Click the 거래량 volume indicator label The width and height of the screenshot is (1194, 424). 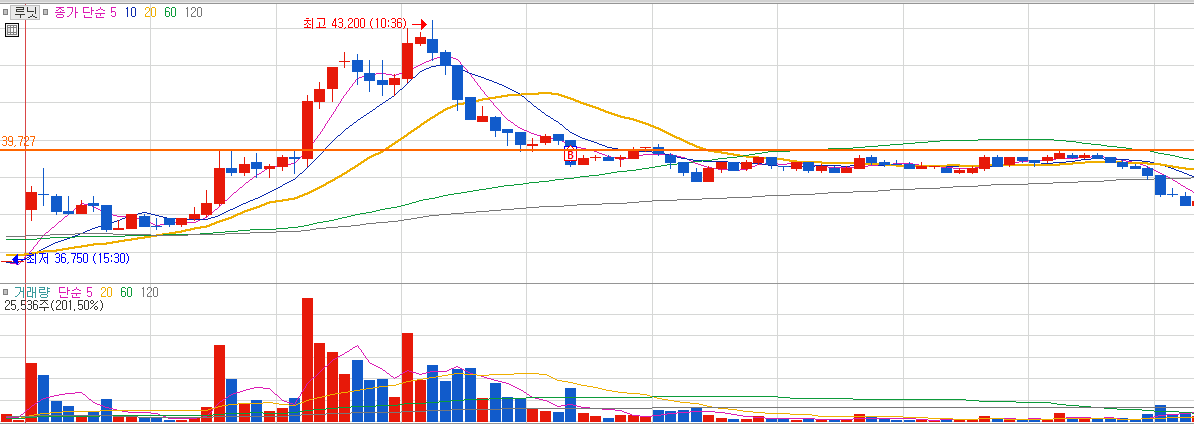pyautogui.click(x=30, y=292)
